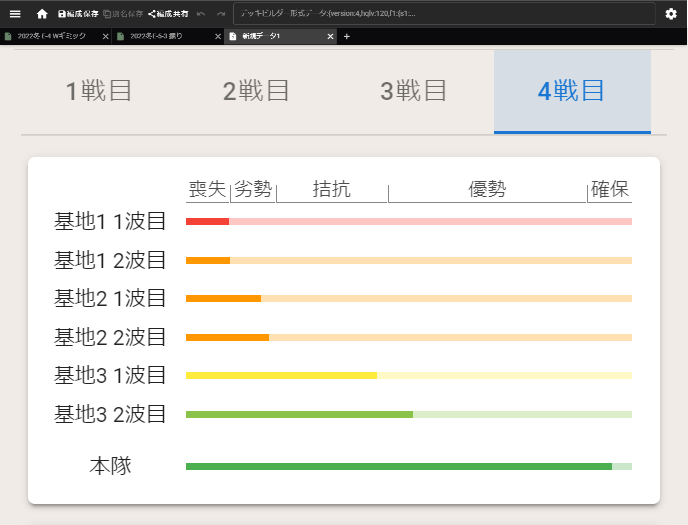Open the hamburger menu

[x=15, y=14]
